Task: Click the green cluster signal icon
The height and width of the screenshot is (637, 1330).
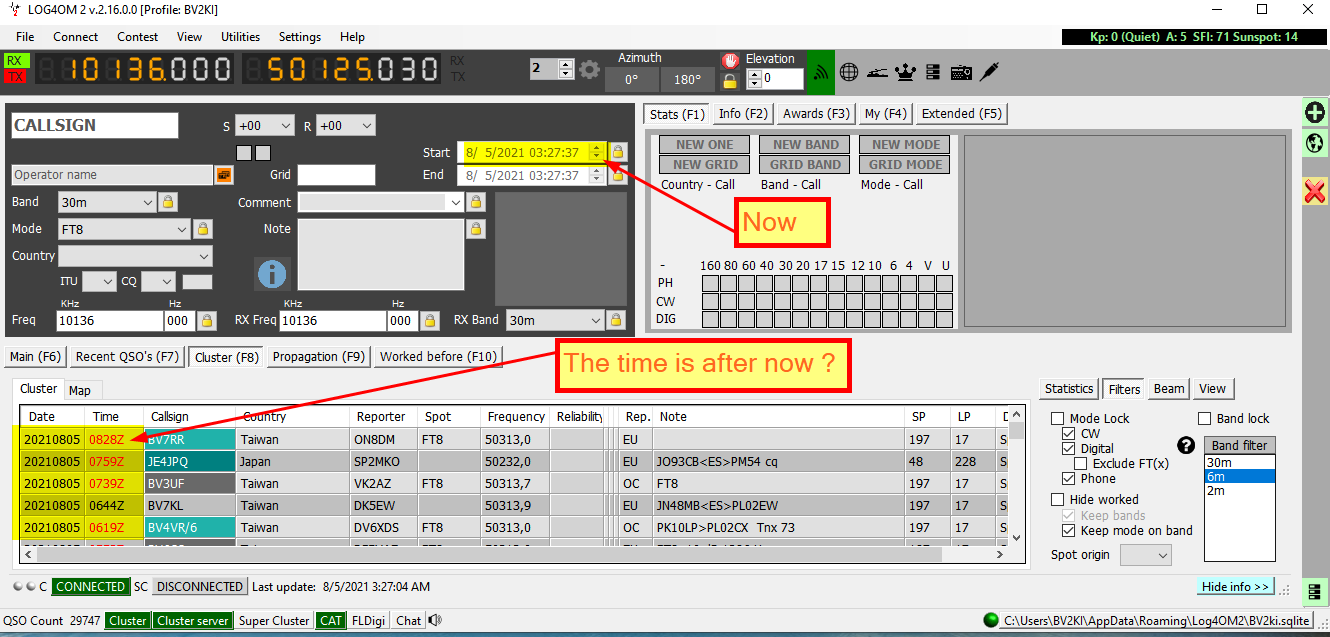Action: pyautogui.click(x=821, y=72)
